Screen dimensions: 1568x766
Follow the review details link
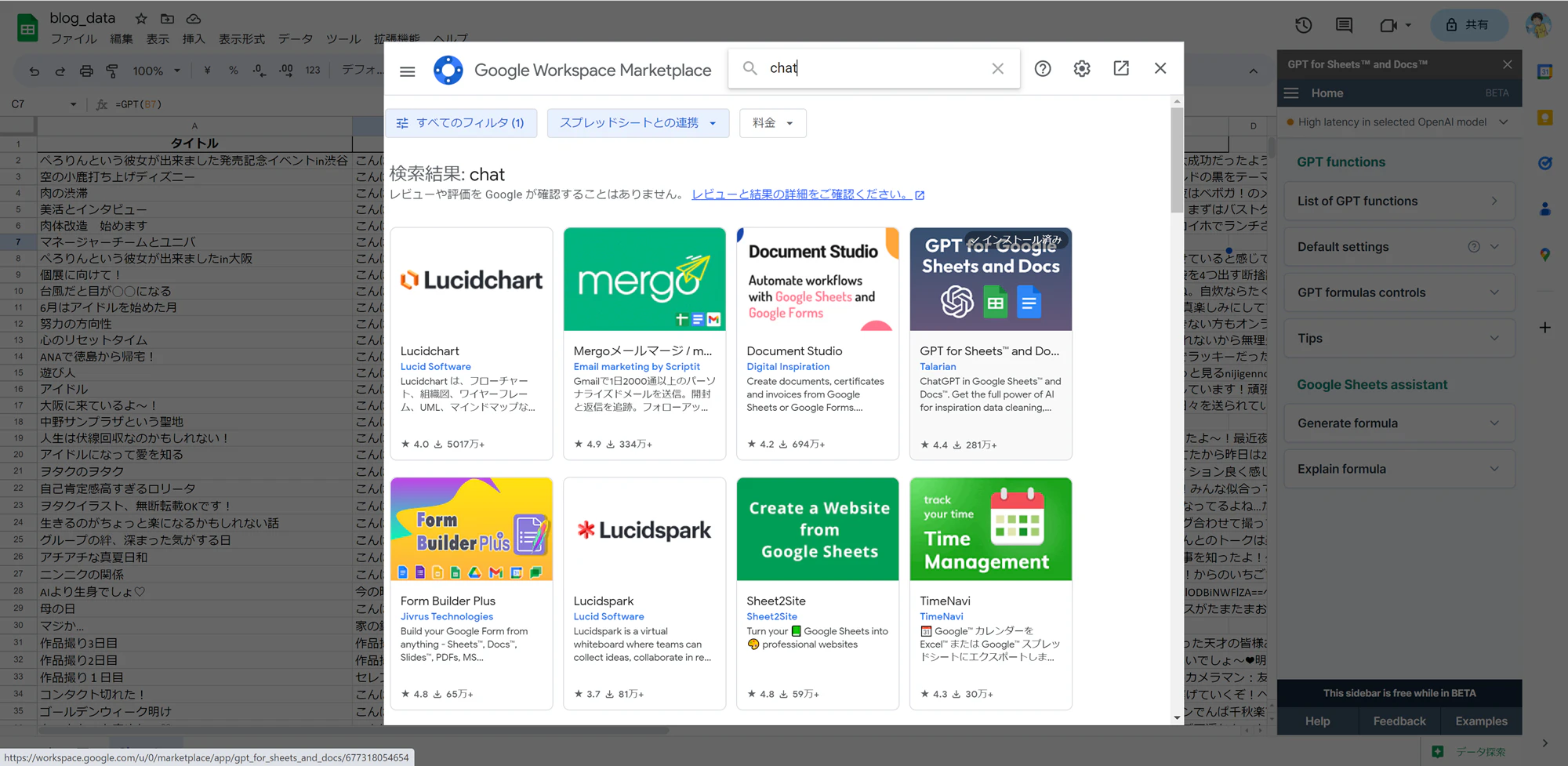click(808, 194)
